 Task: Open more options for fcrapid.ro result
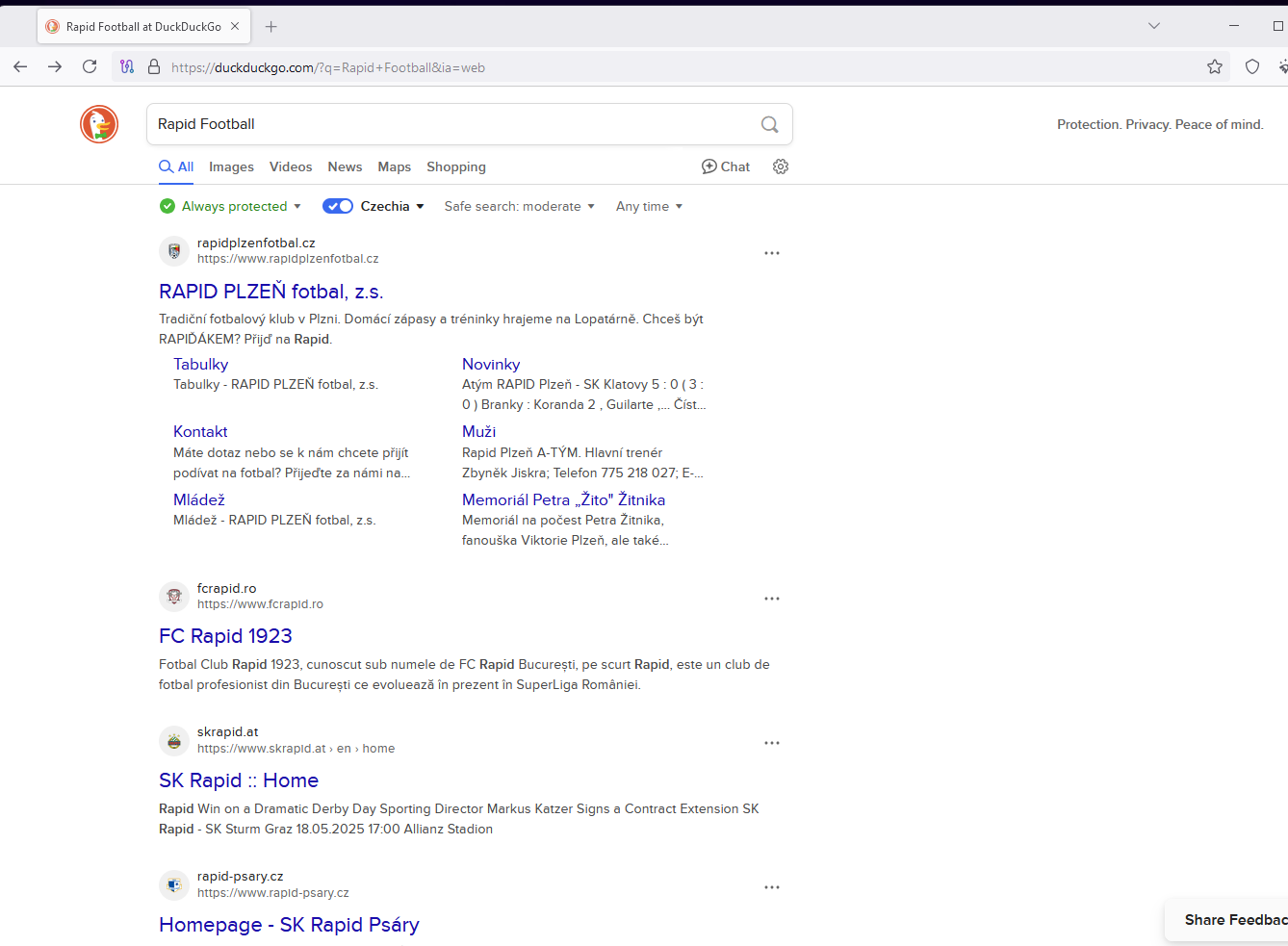pos(772,599)
